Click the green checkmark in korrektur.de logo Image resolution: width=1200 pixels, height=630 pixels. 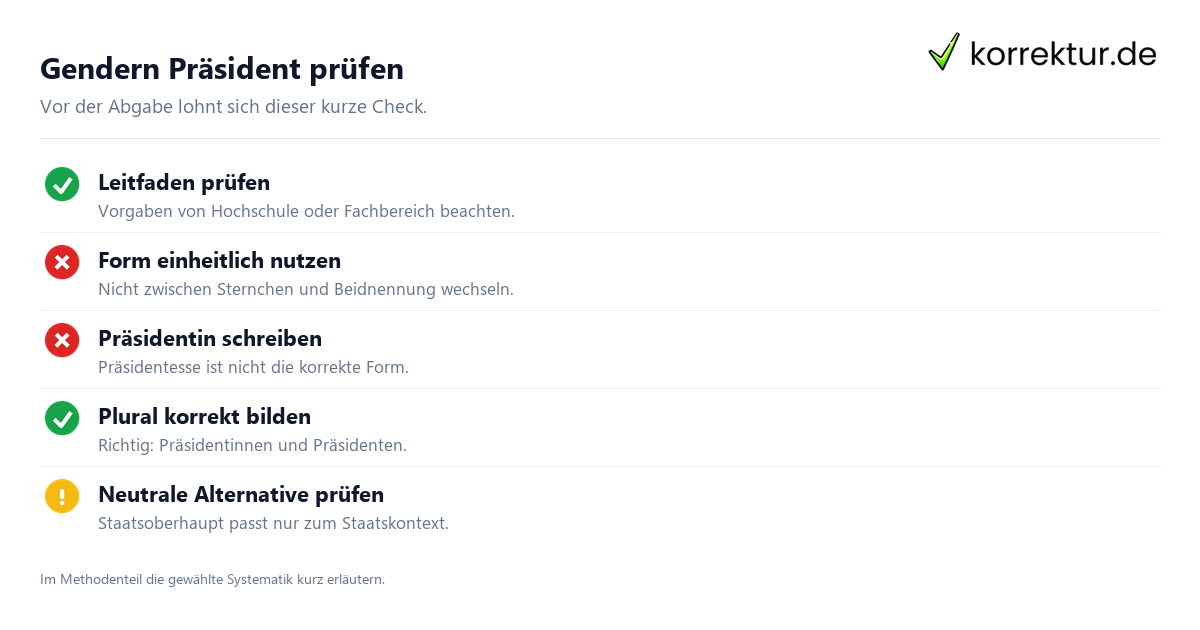[x=944, y=52]
